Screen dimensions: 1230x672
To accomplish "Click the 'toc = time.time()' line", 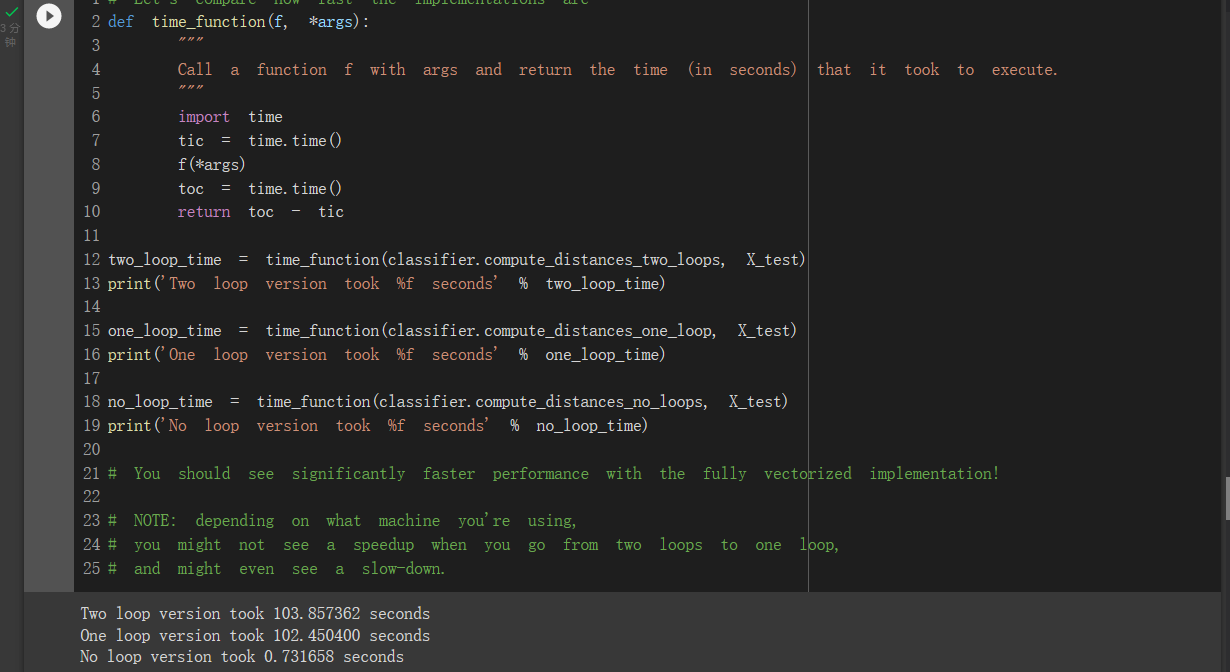I will [260, 188].
